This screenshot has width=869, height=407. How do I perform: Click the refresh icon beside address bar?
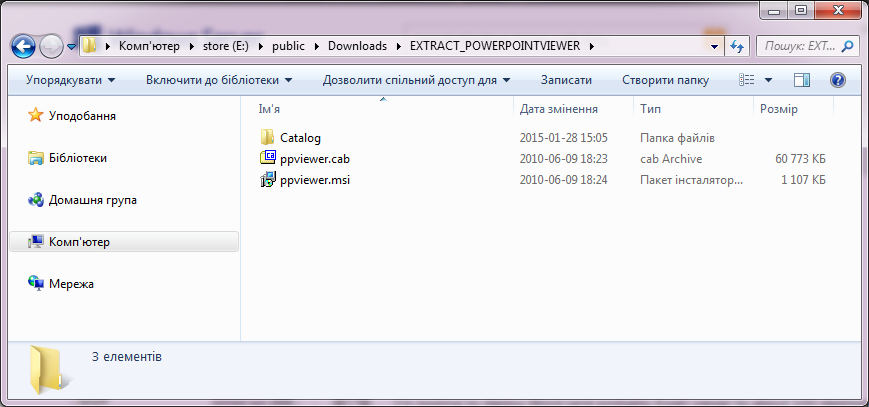tap(738, 46)
